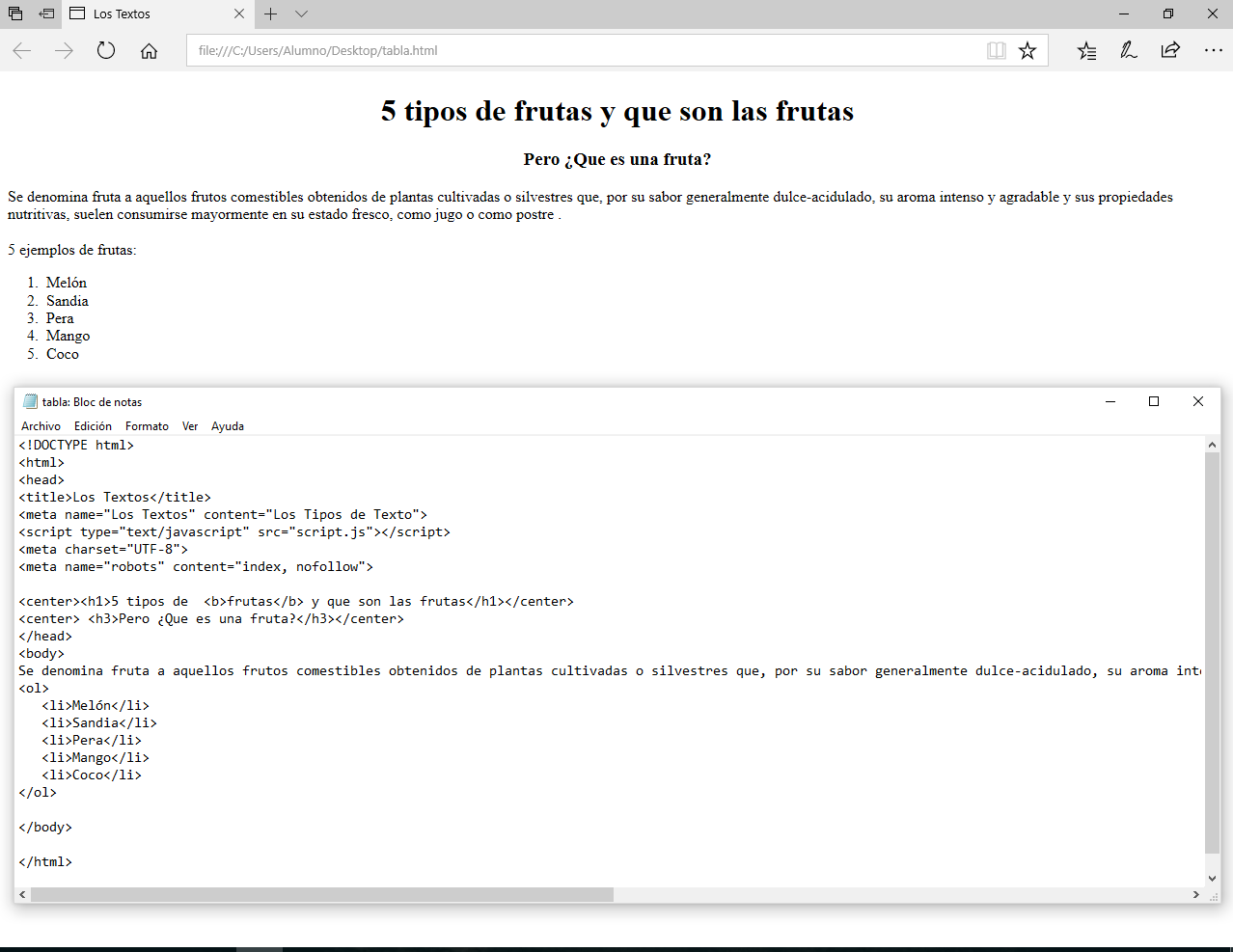
Task: Go forward with Edge forward arrow
Action: [64, 51]
